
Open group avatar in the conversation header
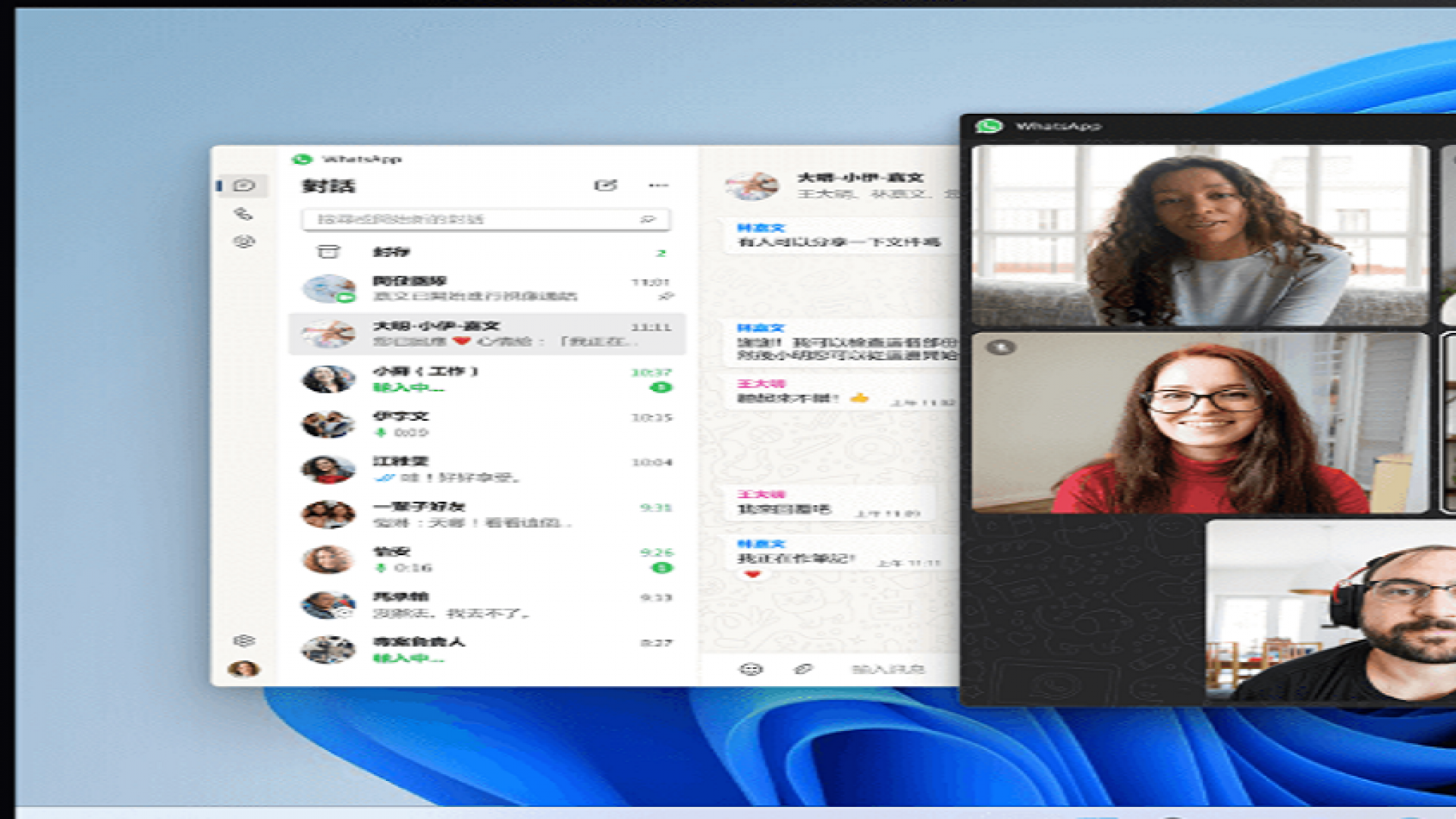(x=752, y=185)
